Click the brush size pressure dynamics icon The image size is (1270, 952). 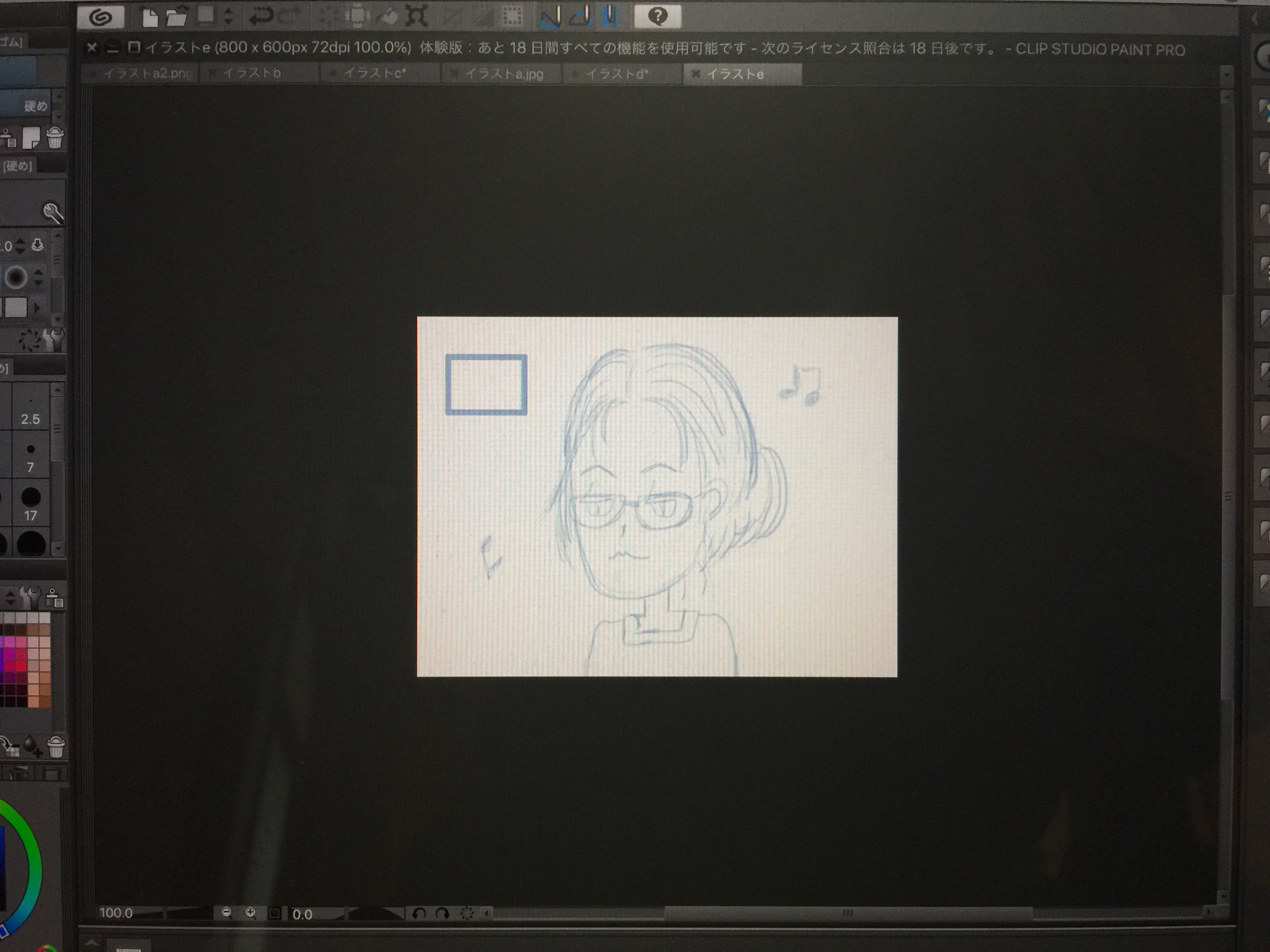[x=38, y=246]
